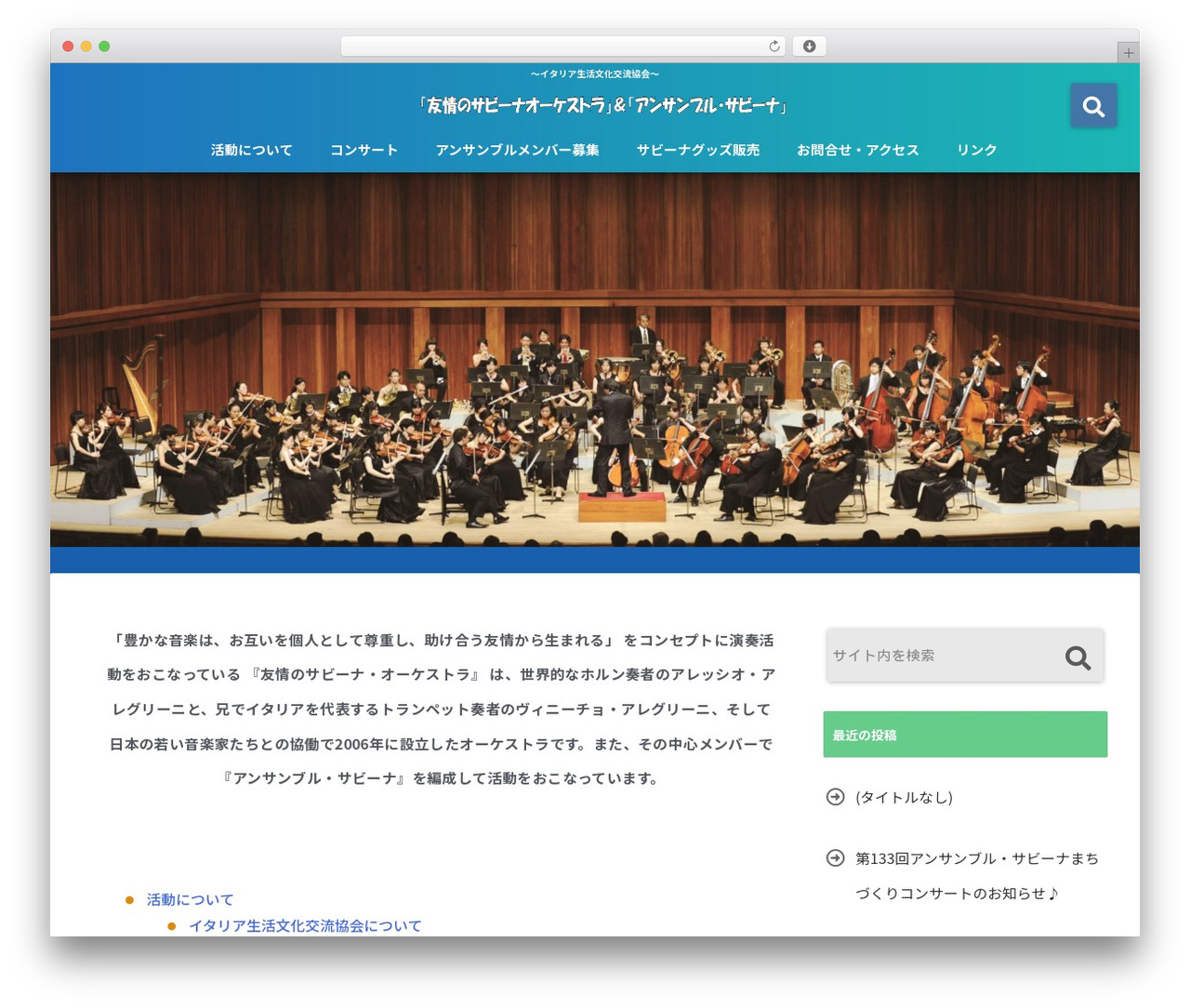Open the お問合せ・アクセス menu item
Viewport: 1190px width, 1008px height.
pos(857,150)
